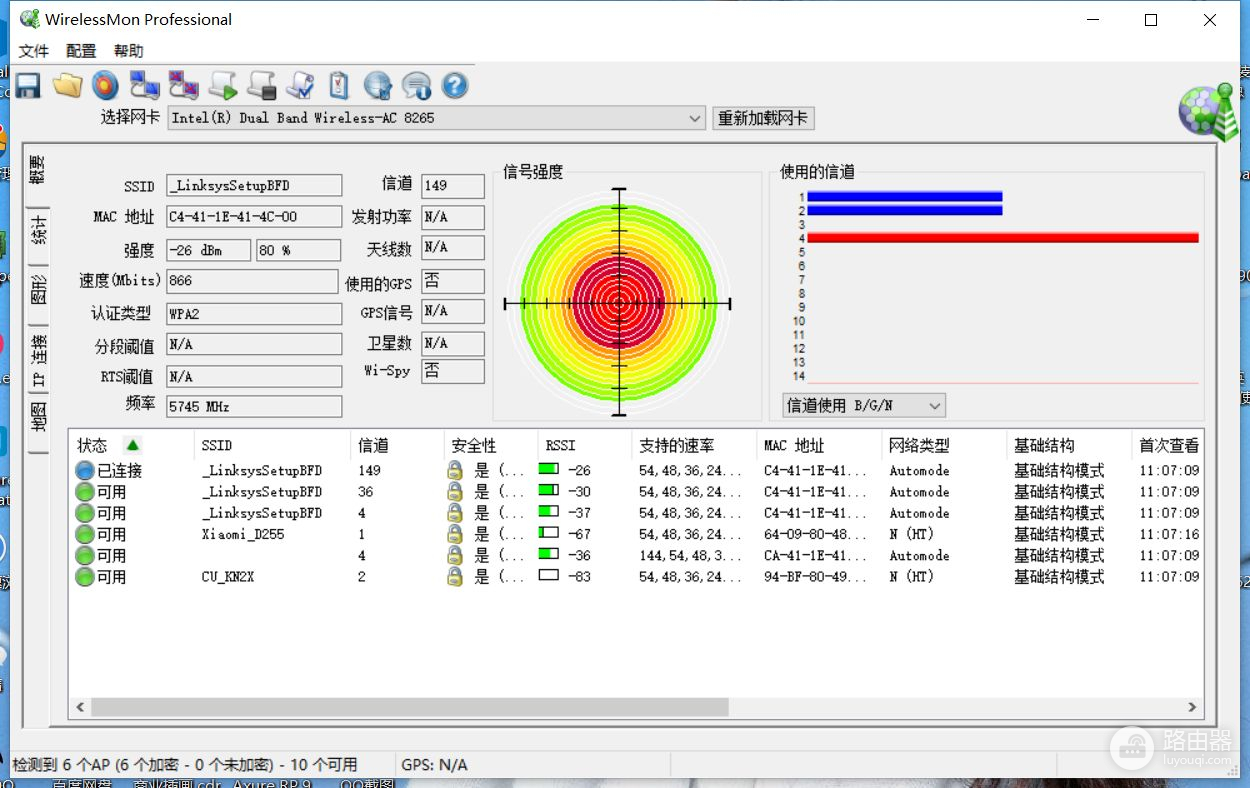Click the yellow folder open icon
The width and height of the screenshot is (1250, 788).
67,86
